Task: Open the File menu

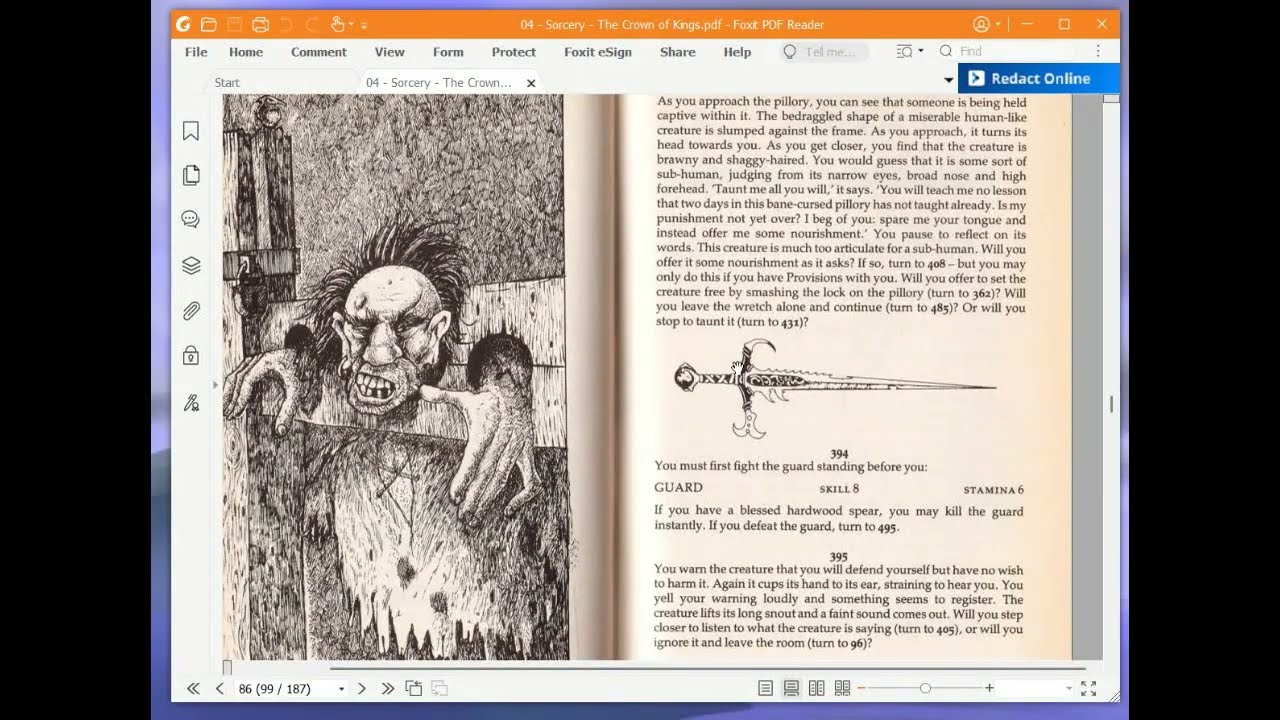Action: coord(196,52)
